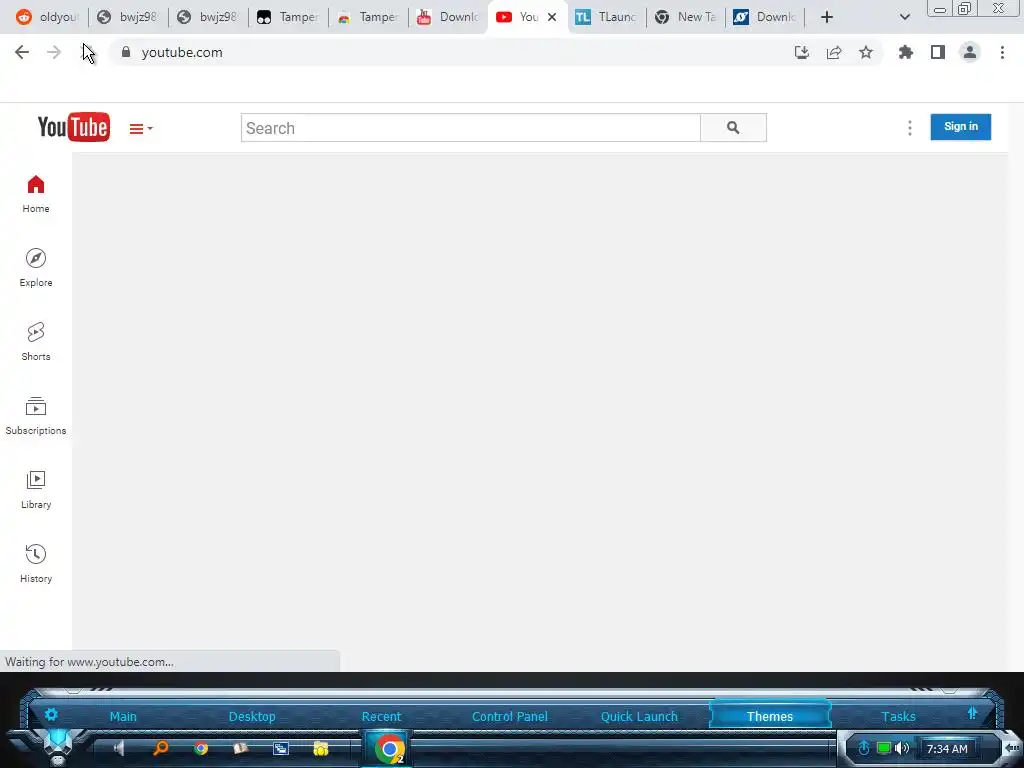Click the 7:34 AM clock
This screenshot has height=768, width=1024.
click(x=947, y=749)
